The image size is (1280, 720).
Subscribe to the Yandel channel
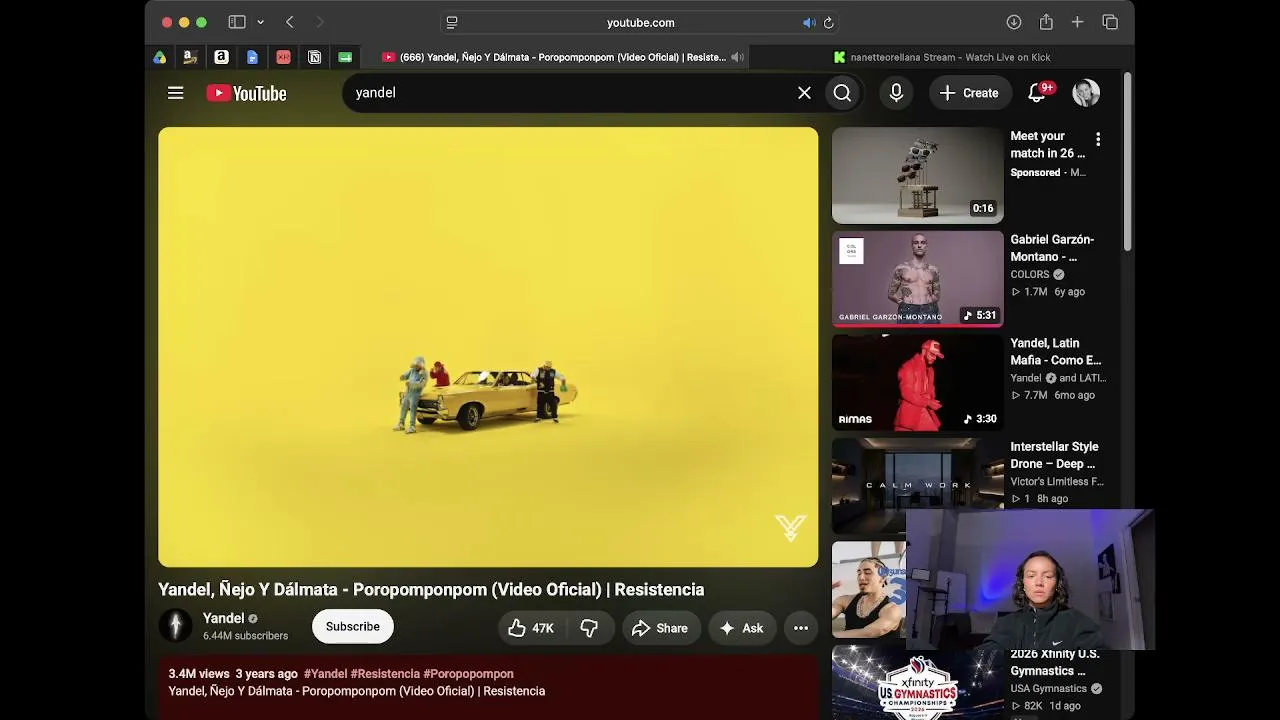[x=353, y=626]
